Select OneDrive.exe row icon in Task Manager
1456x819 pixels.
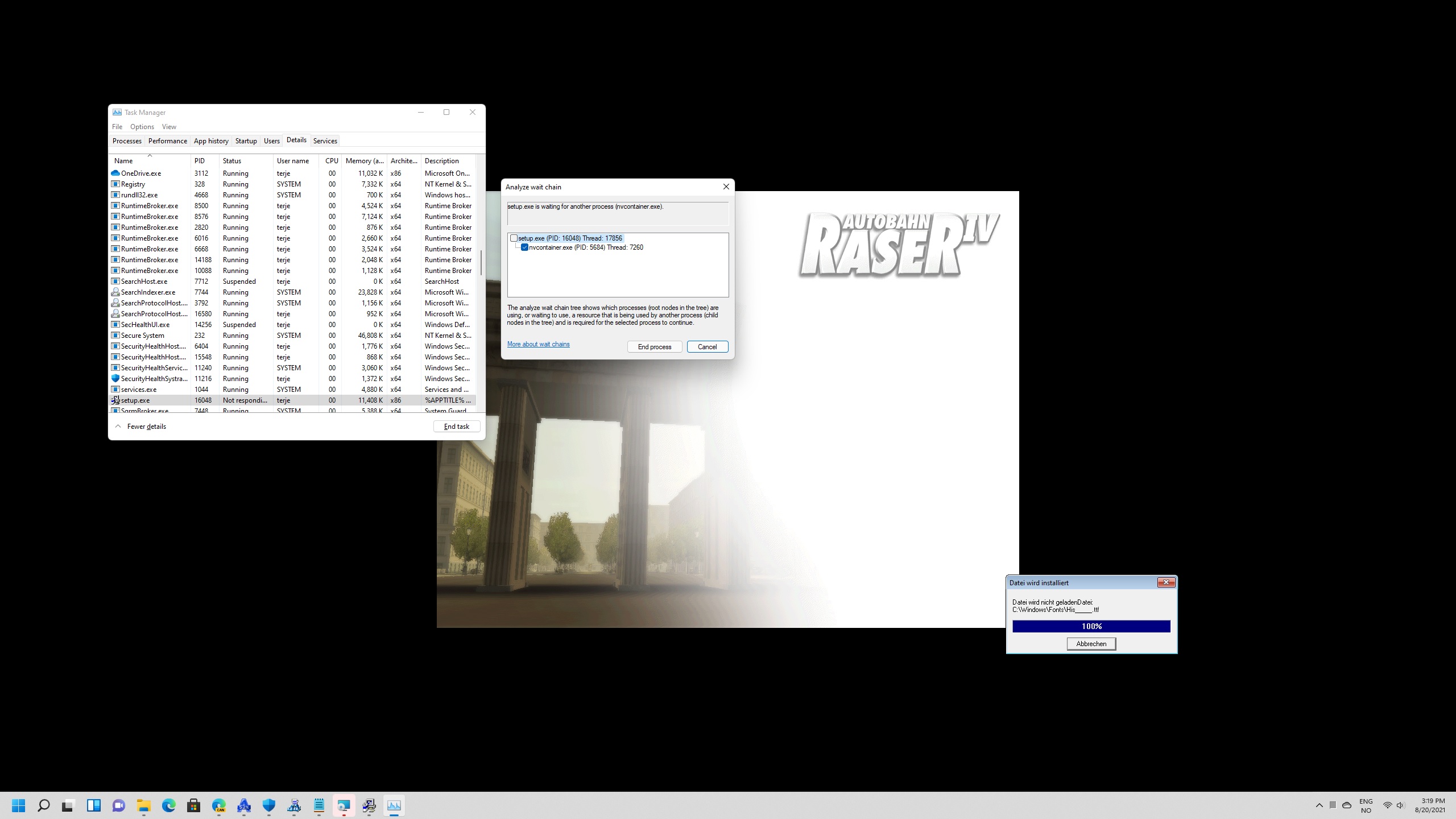tap(115, 173)
